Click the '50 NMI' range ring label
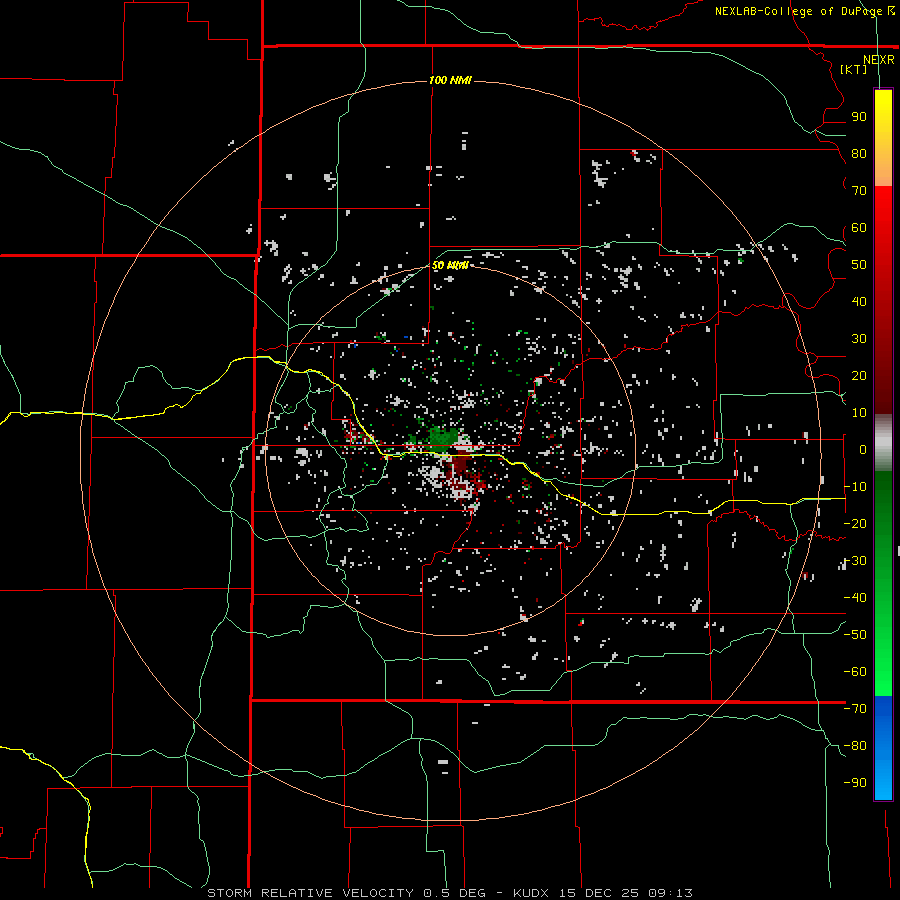900x900 pixels. coord(450,265)
